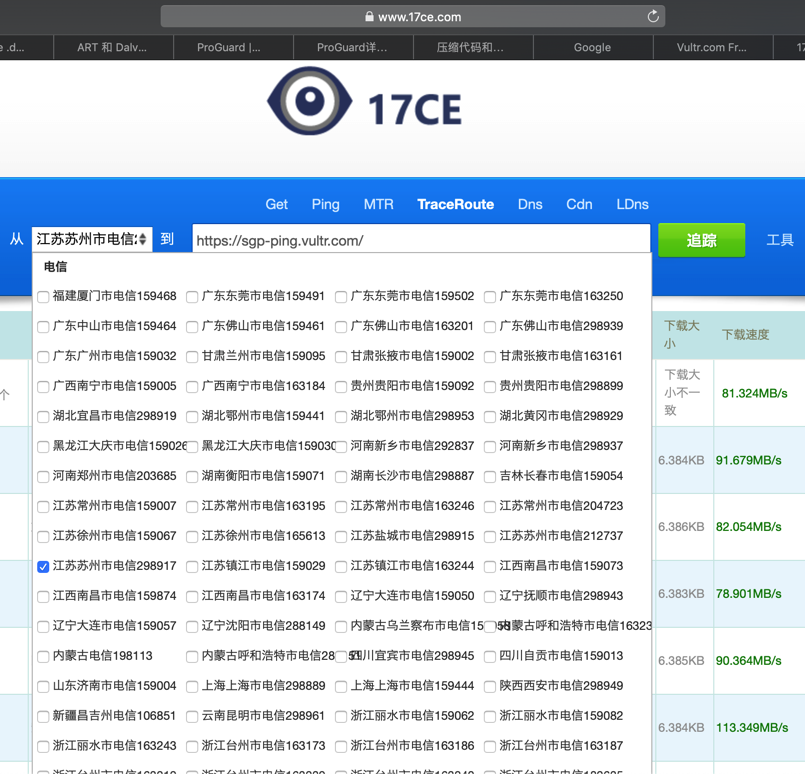Check 黑龙江大庆市电信159026 checkbox
805x774 pixels.
tap(43, 447)
